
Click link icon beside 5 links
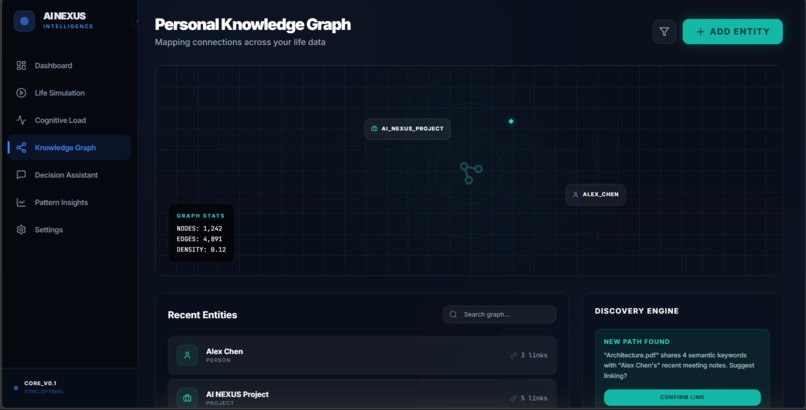[x=514, y=398]
